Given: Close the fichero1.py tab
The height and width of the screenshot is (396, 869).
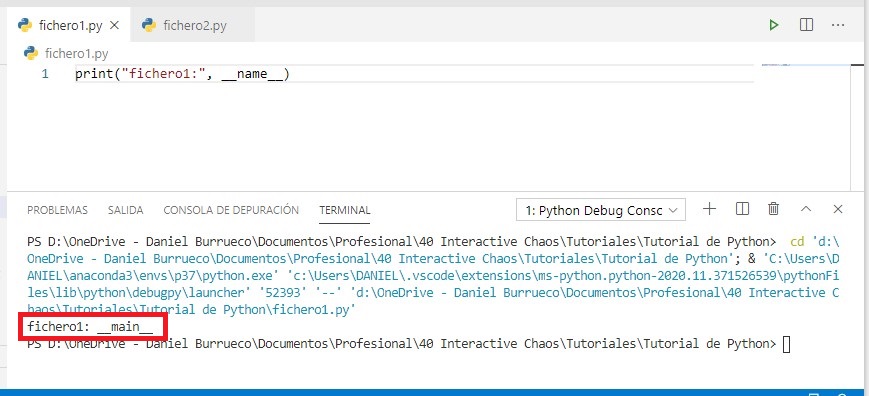Looking at the screenshot, I should pos(114,25).
